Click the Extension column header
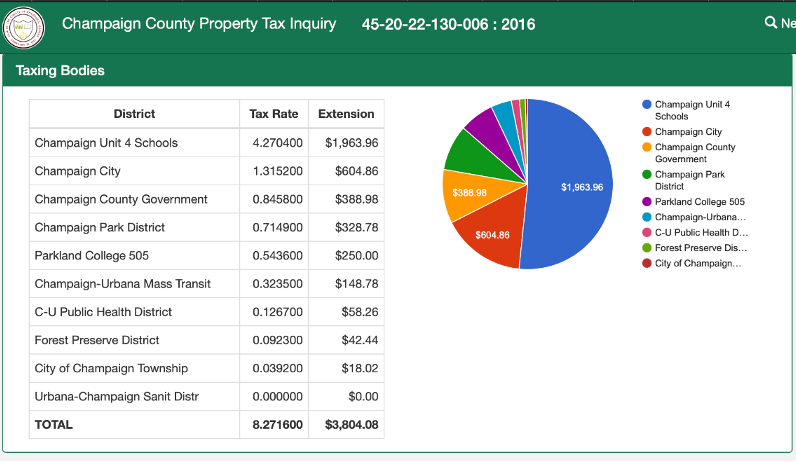The height and width of the screenshot is (462, 796). [346, 114]
